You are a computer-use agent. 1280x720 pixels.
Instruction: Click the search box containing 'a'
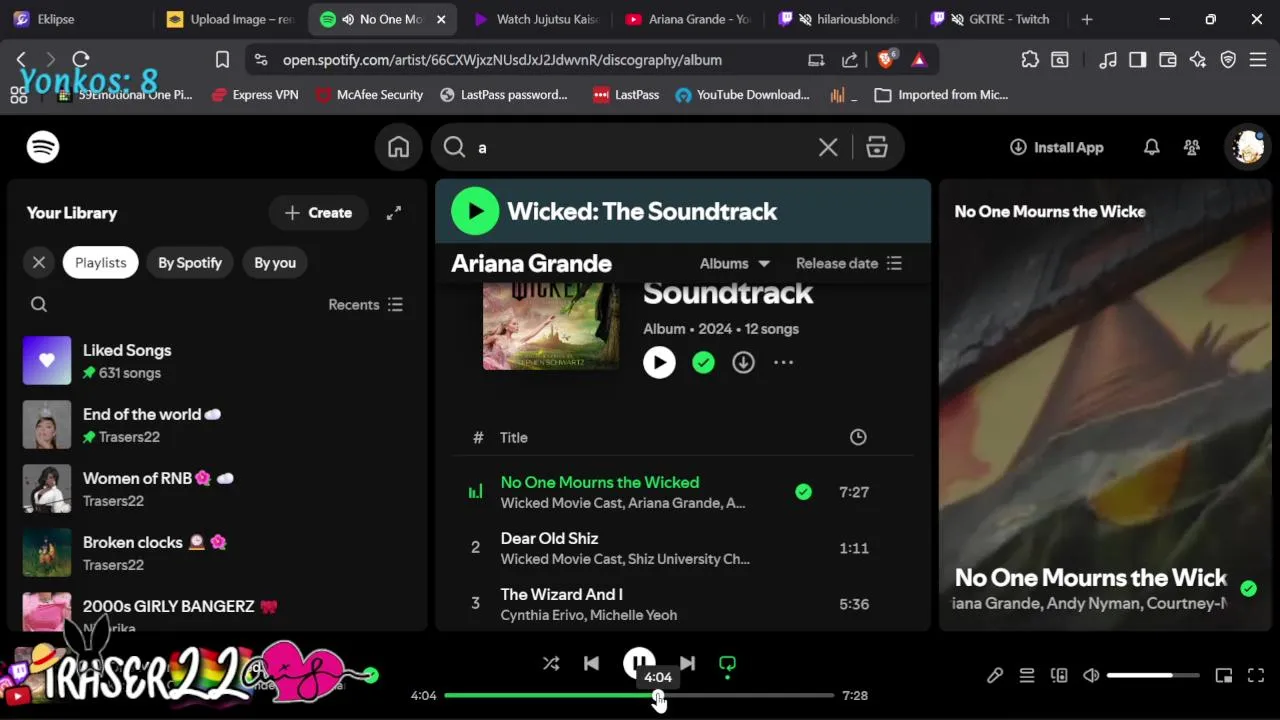640,147
